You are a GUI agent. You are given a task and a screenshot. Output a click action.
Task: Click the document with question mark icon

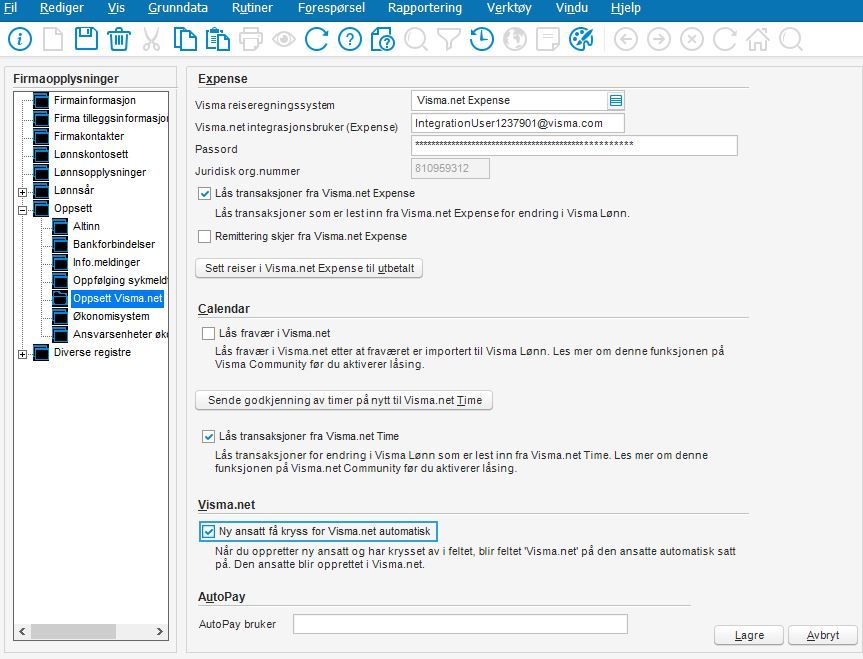(383, 40)
